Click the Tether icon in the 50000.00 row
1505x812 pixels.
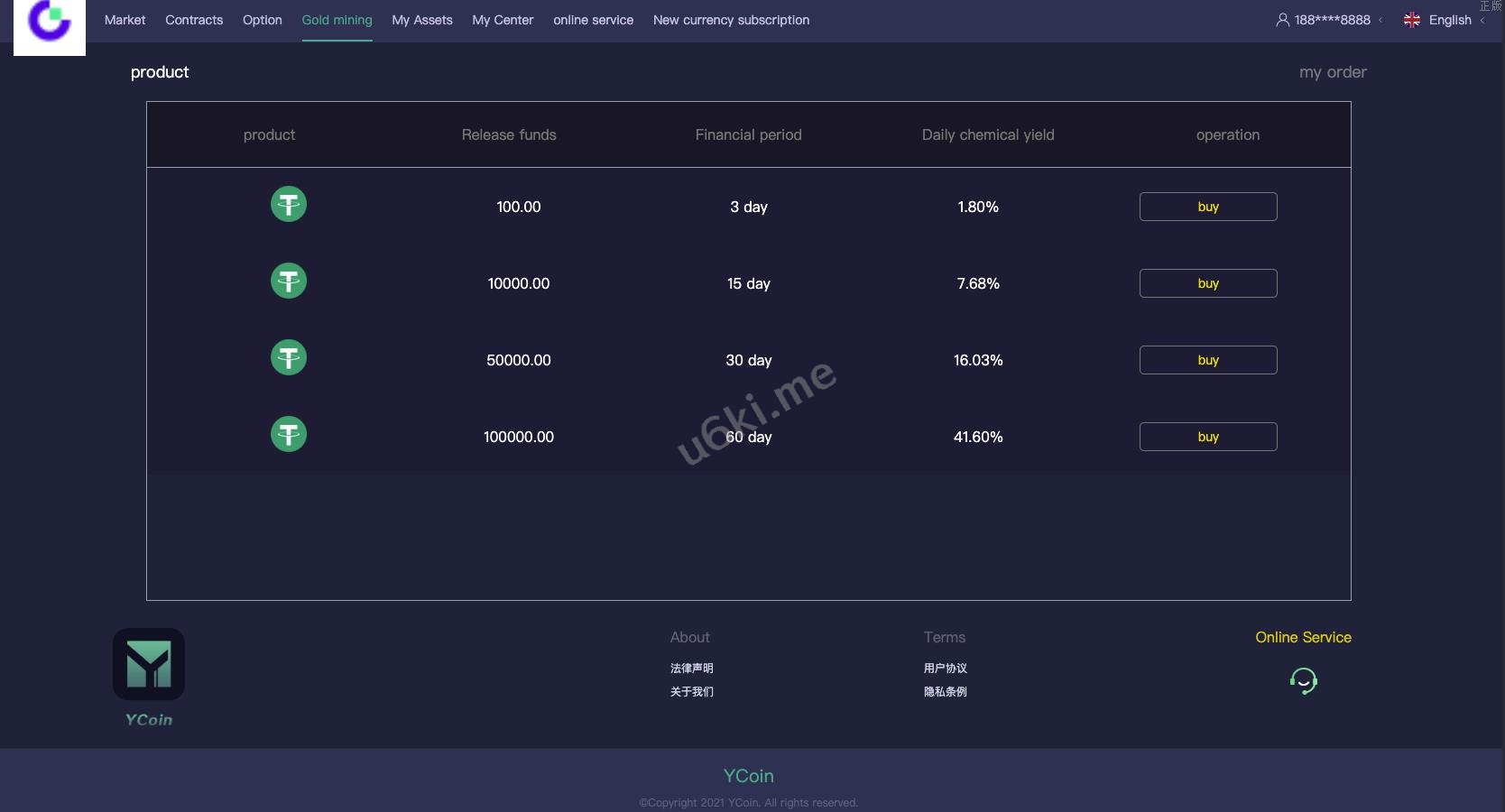[x=289, y=358]
